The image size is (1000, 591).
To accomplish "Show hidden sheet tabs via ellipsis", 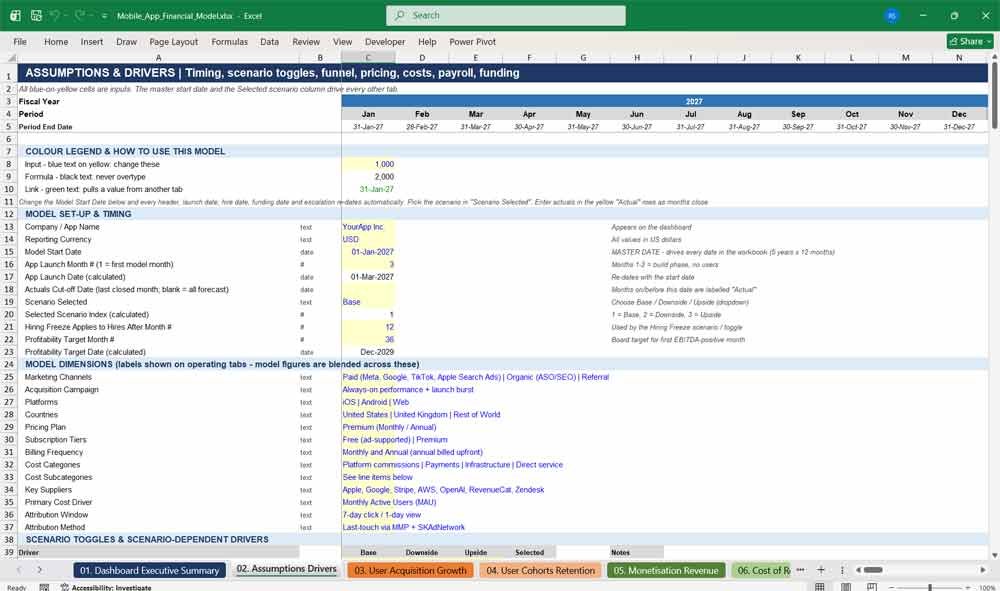I will [800, 570].
